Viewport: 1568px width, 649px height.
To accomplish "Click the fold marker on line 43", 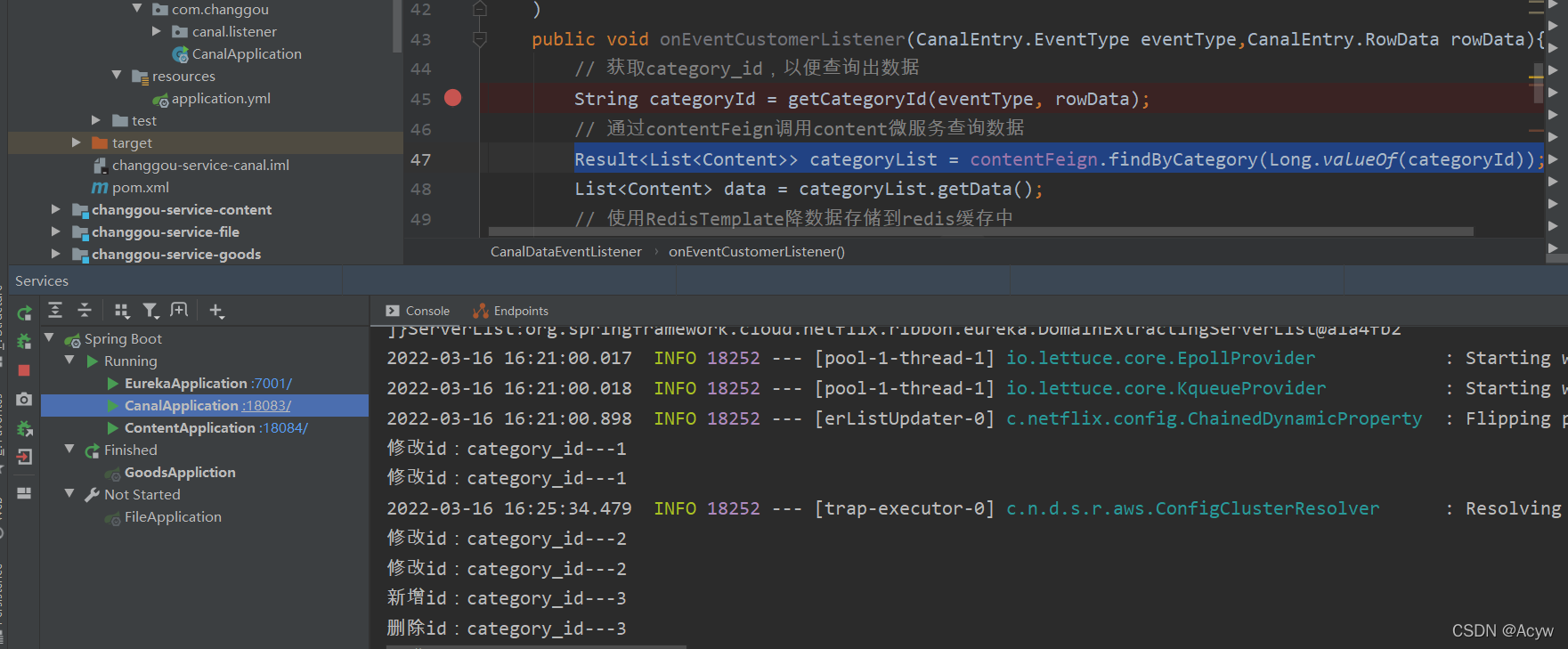I will pyautogui.click(x=480, y=39).
